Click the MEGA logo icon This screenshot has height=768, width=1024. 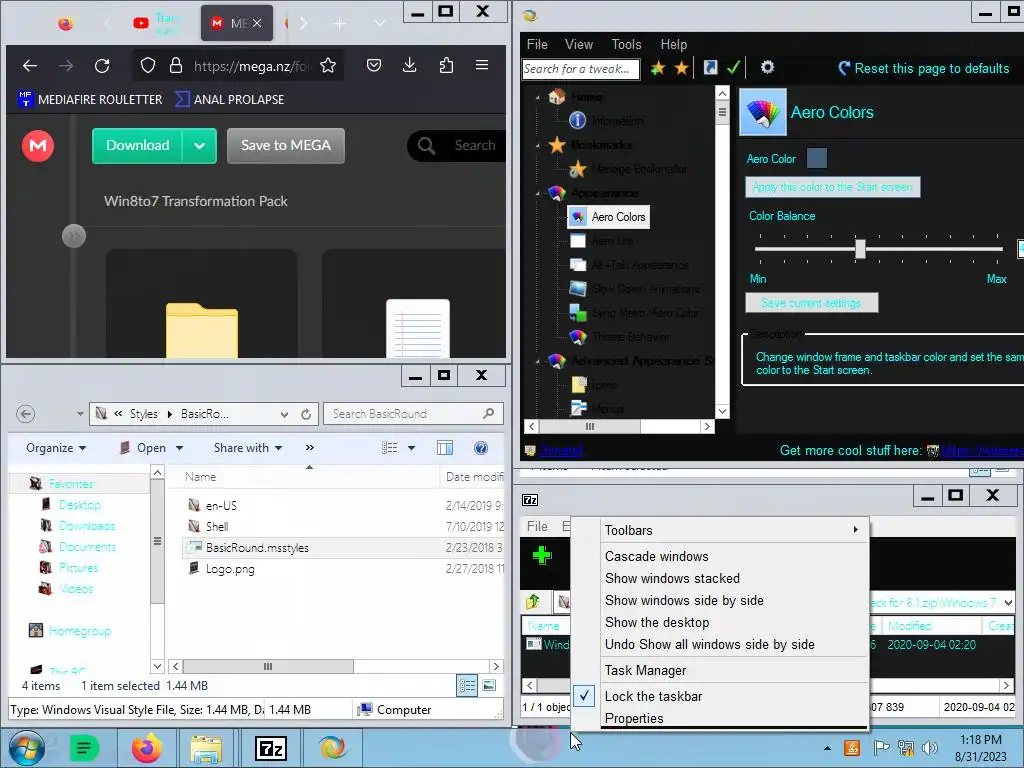(x=38, y=145)
